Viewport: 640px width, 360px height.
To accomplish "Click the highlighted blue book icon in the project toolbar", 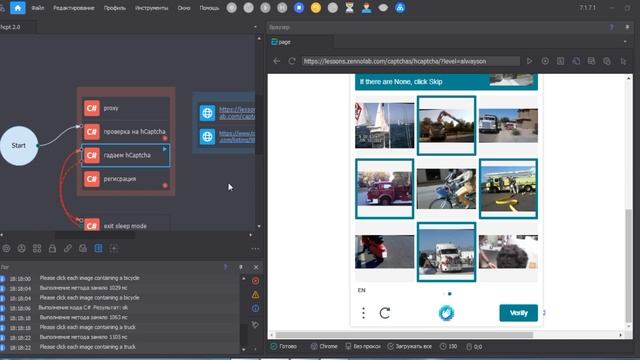I will coord(98,248).
